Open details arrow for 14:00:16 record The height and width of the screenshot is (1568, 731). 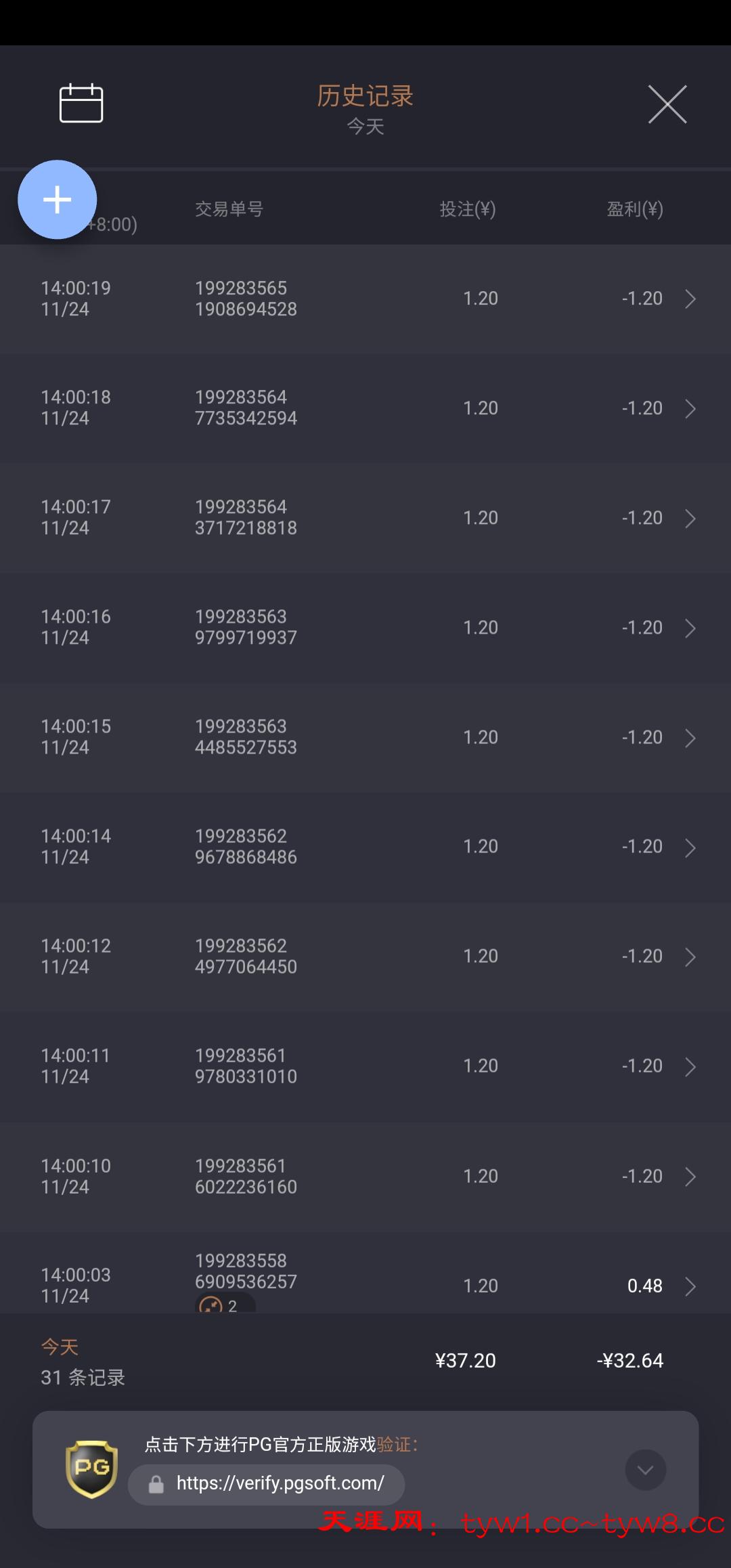690,628
